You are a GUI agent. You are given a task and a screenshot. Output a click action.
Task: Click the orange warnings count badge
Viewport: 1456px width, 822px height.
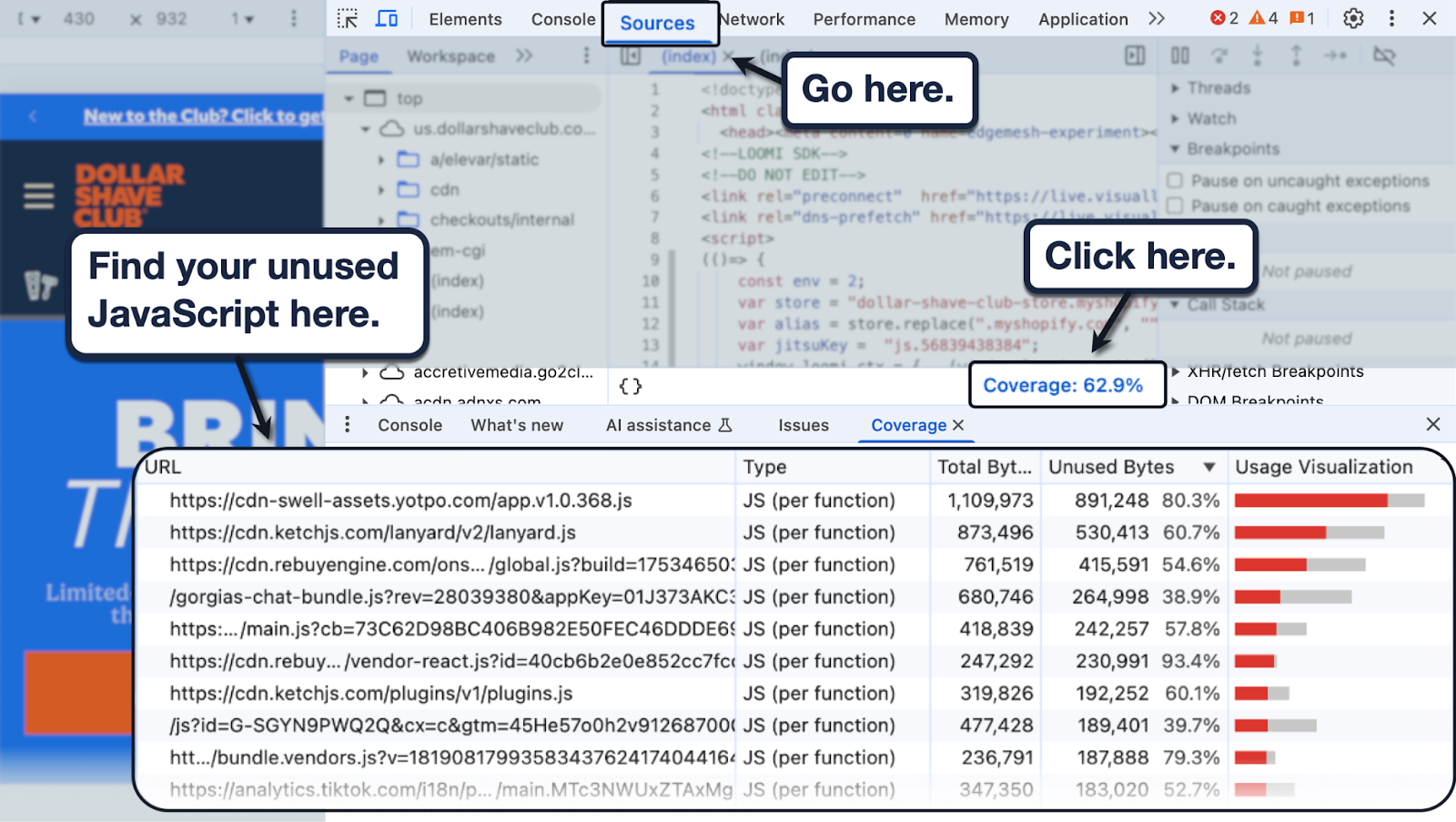click(1263, 18)
